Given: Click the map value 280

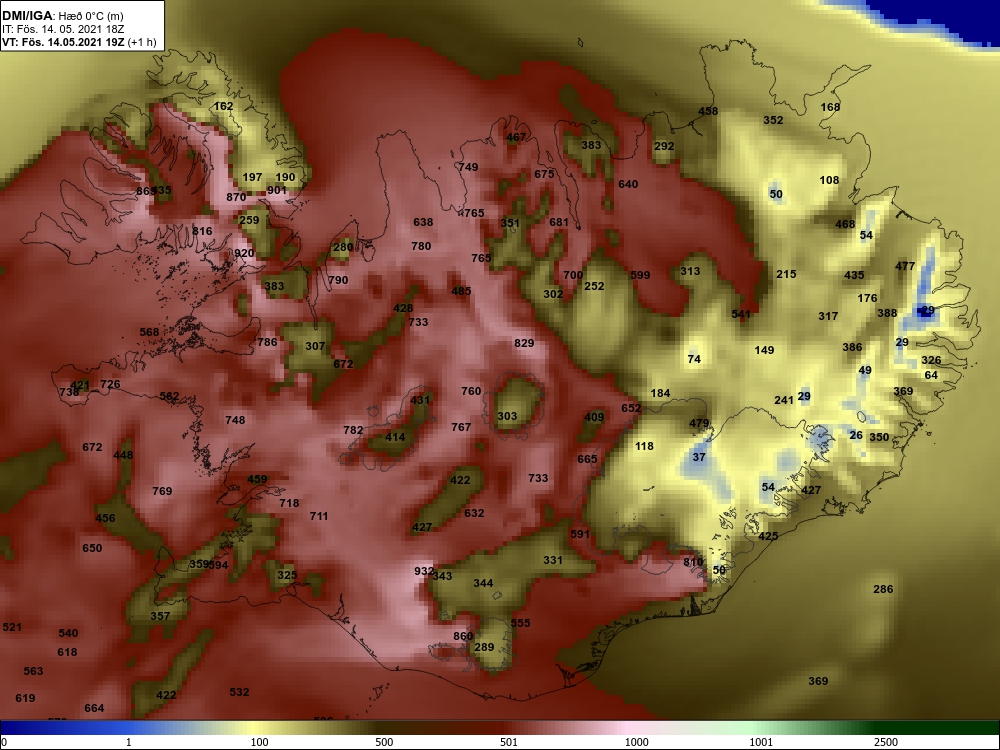Looking at the screenshot, I should point(343,247).
